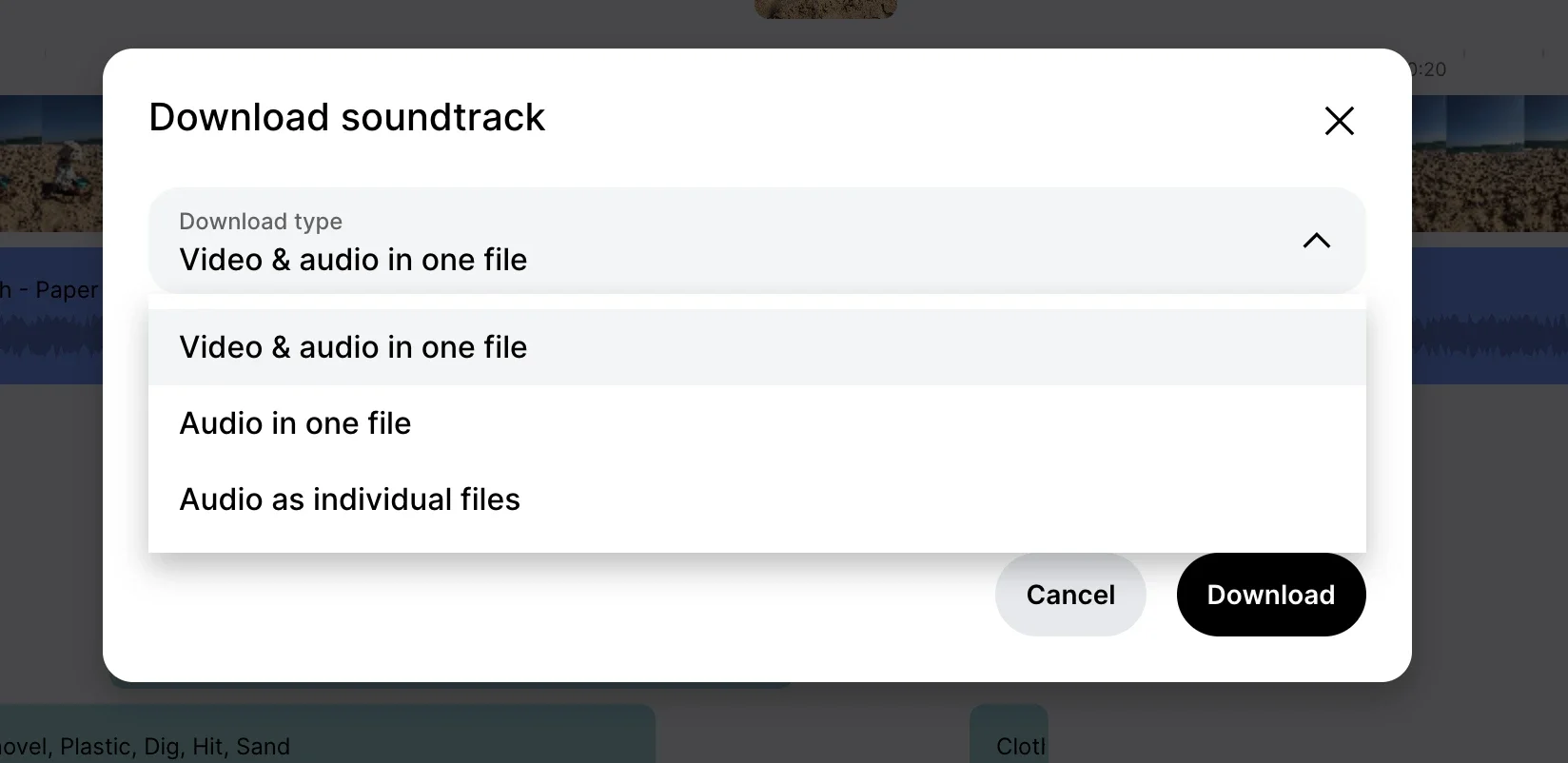1568x763 pixels.
Task: Collapse the dropdown with the chevron arrow
Action: tap(1316, 241)
